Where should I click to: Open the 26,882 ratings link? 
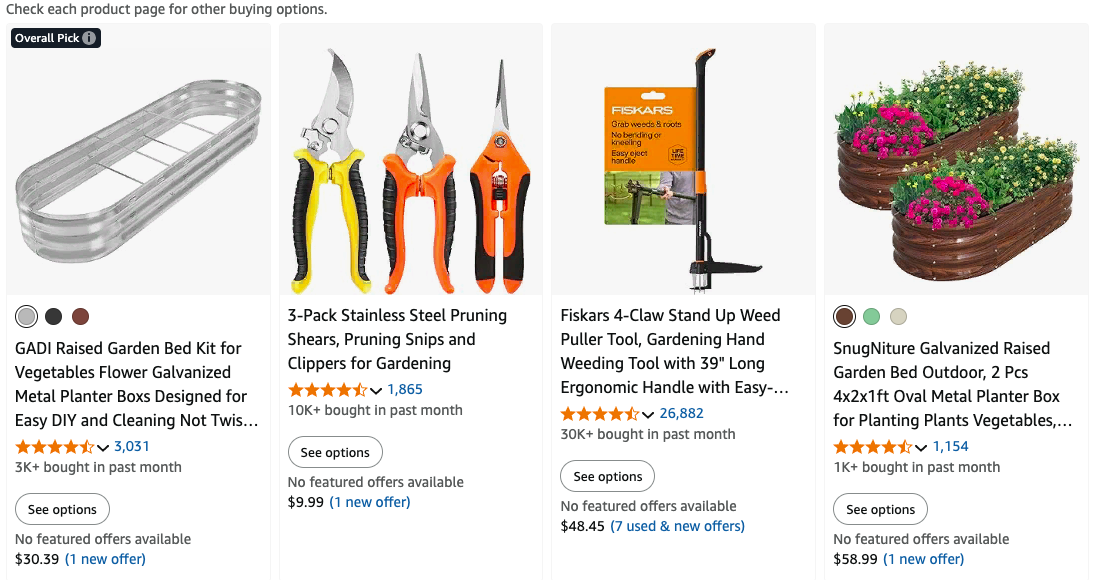coord(682,413)
